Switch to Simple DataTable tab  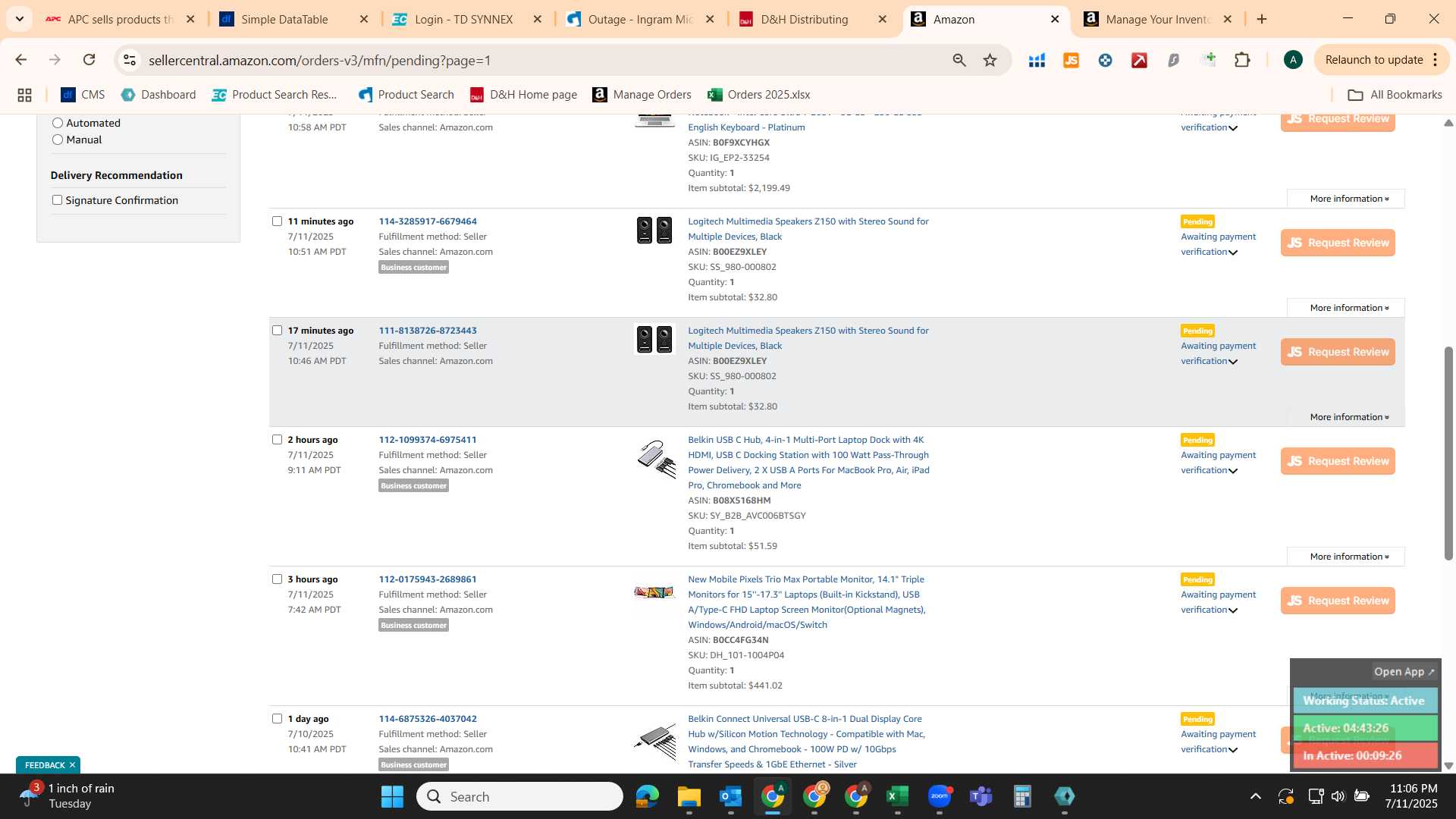point(294,19)
